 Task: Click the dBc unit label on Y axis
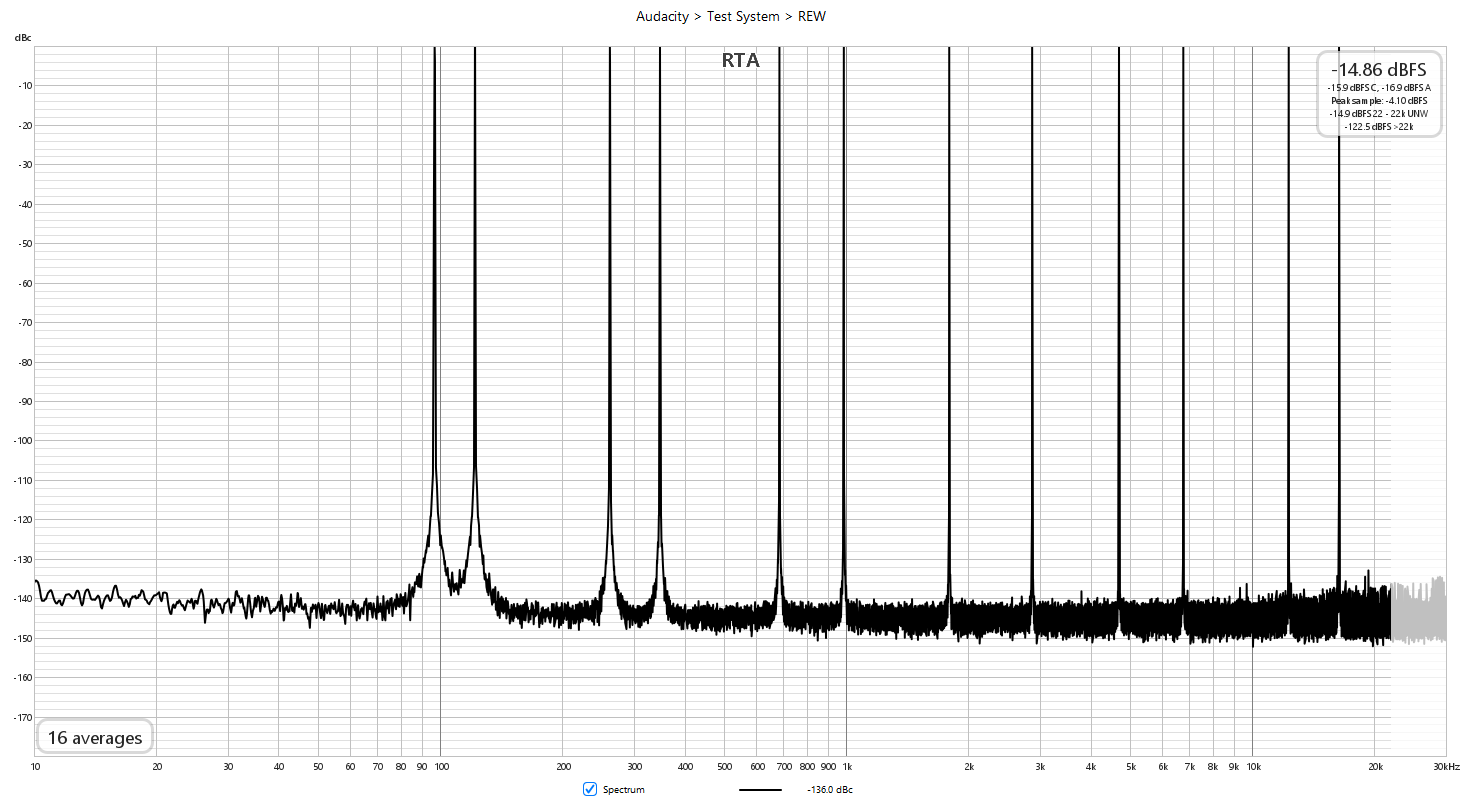pyautogui.click(x=22, y=38)
